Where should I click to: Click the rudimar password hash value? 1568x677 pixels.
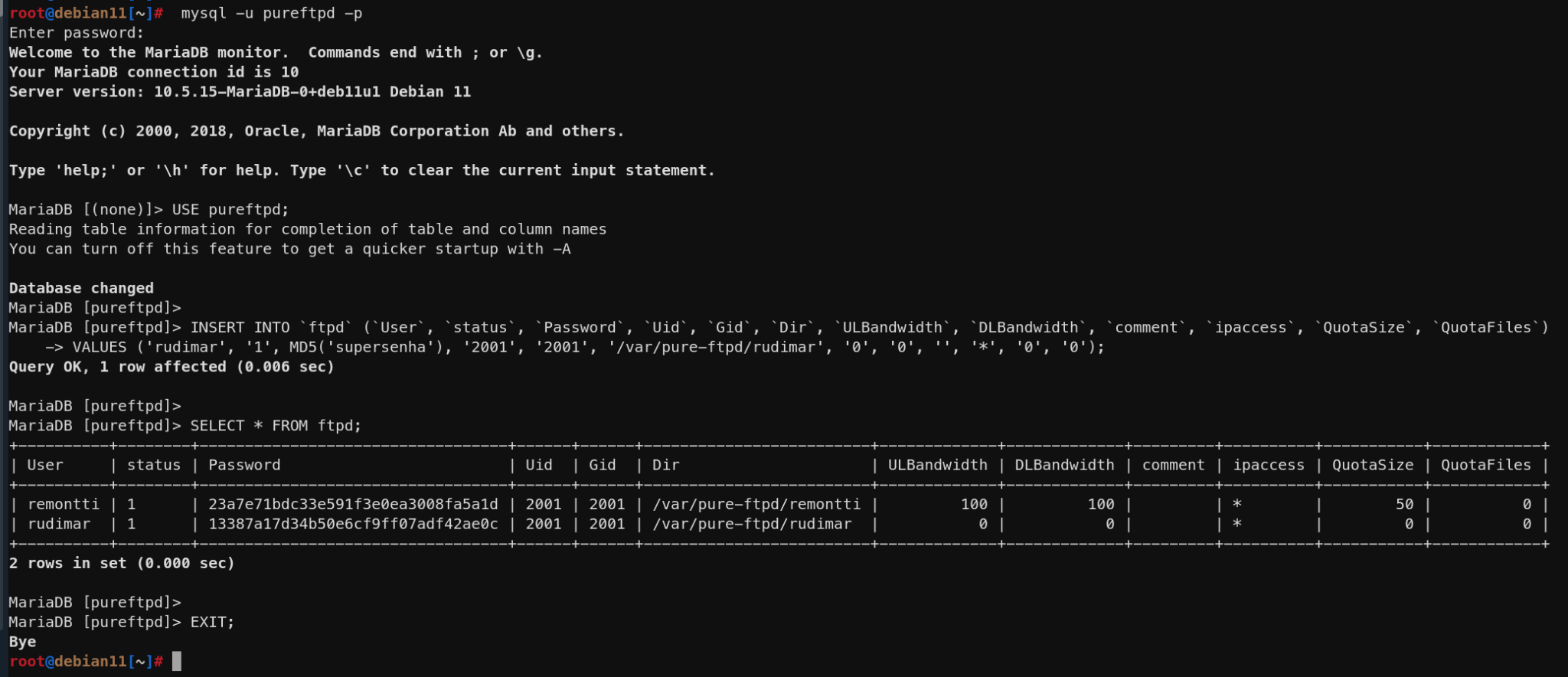point(353,524)
